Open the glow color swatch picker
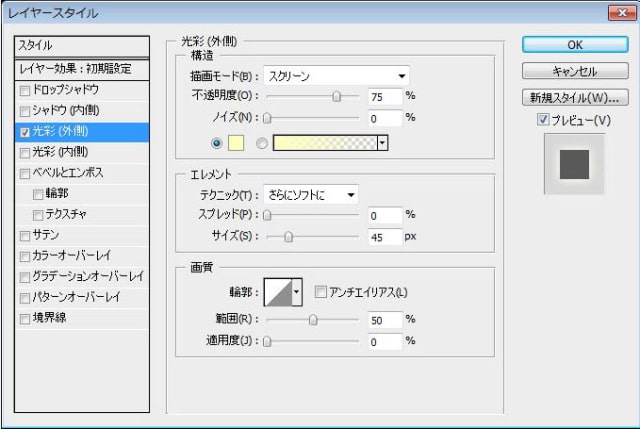640x429 pixels. pos(236,143)
